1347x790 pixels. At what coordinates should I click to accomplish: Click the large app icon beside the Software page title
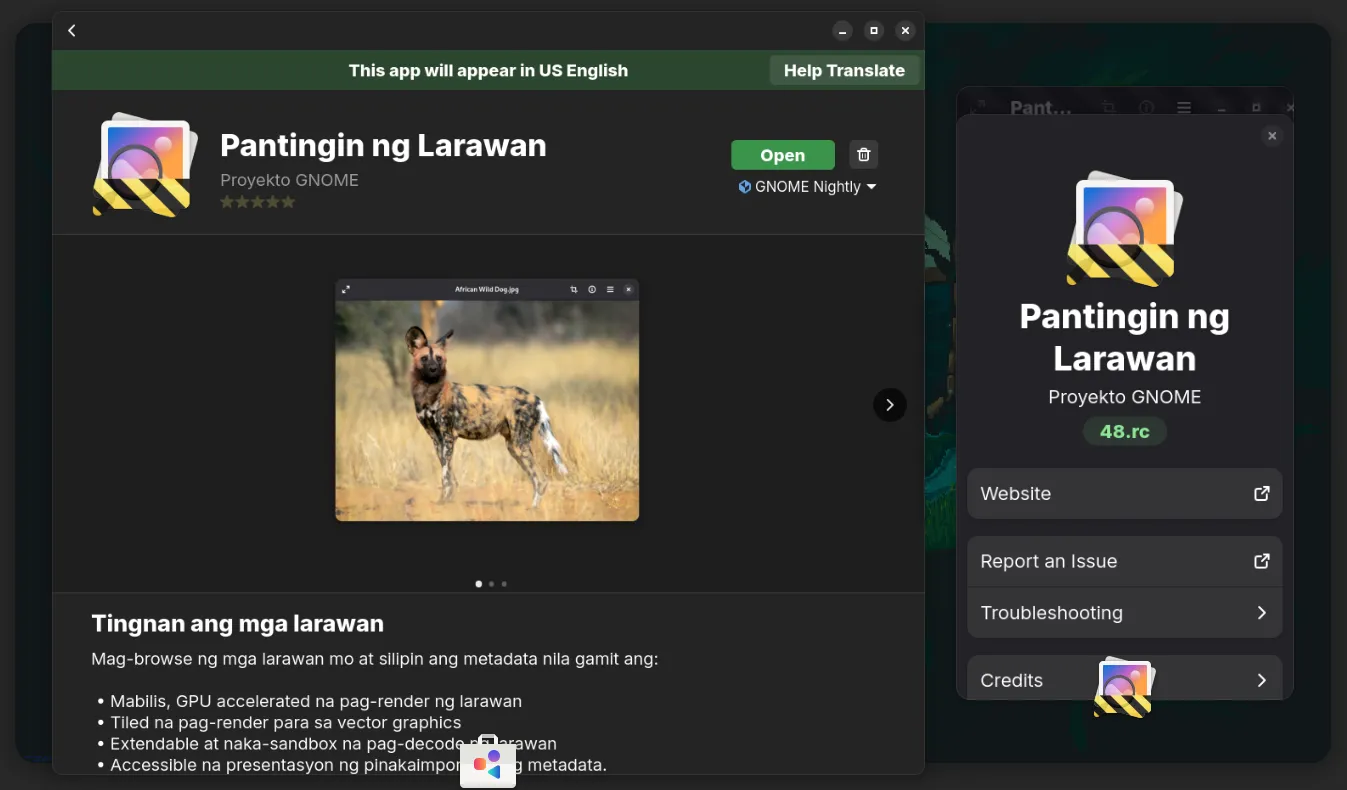144,166
